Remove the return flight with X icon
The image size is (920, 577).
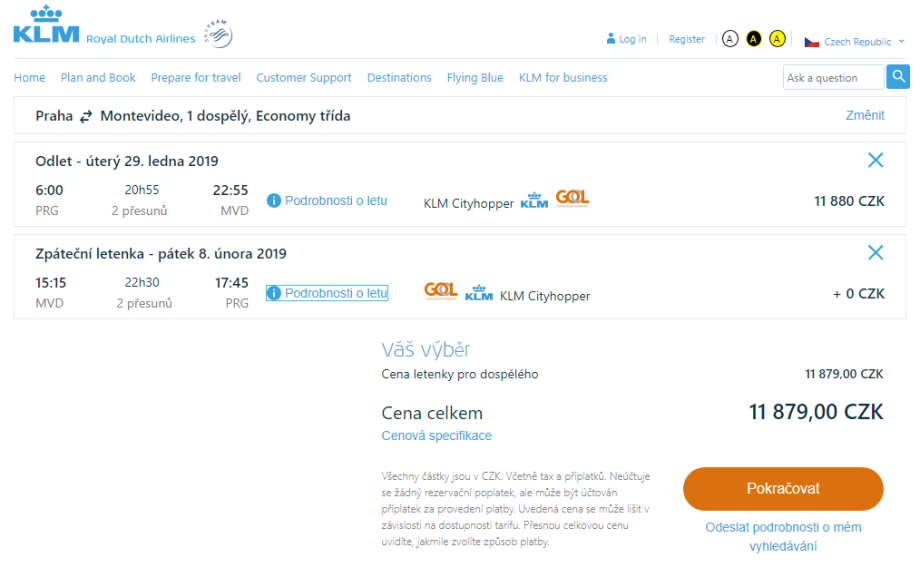click(876, 253)
